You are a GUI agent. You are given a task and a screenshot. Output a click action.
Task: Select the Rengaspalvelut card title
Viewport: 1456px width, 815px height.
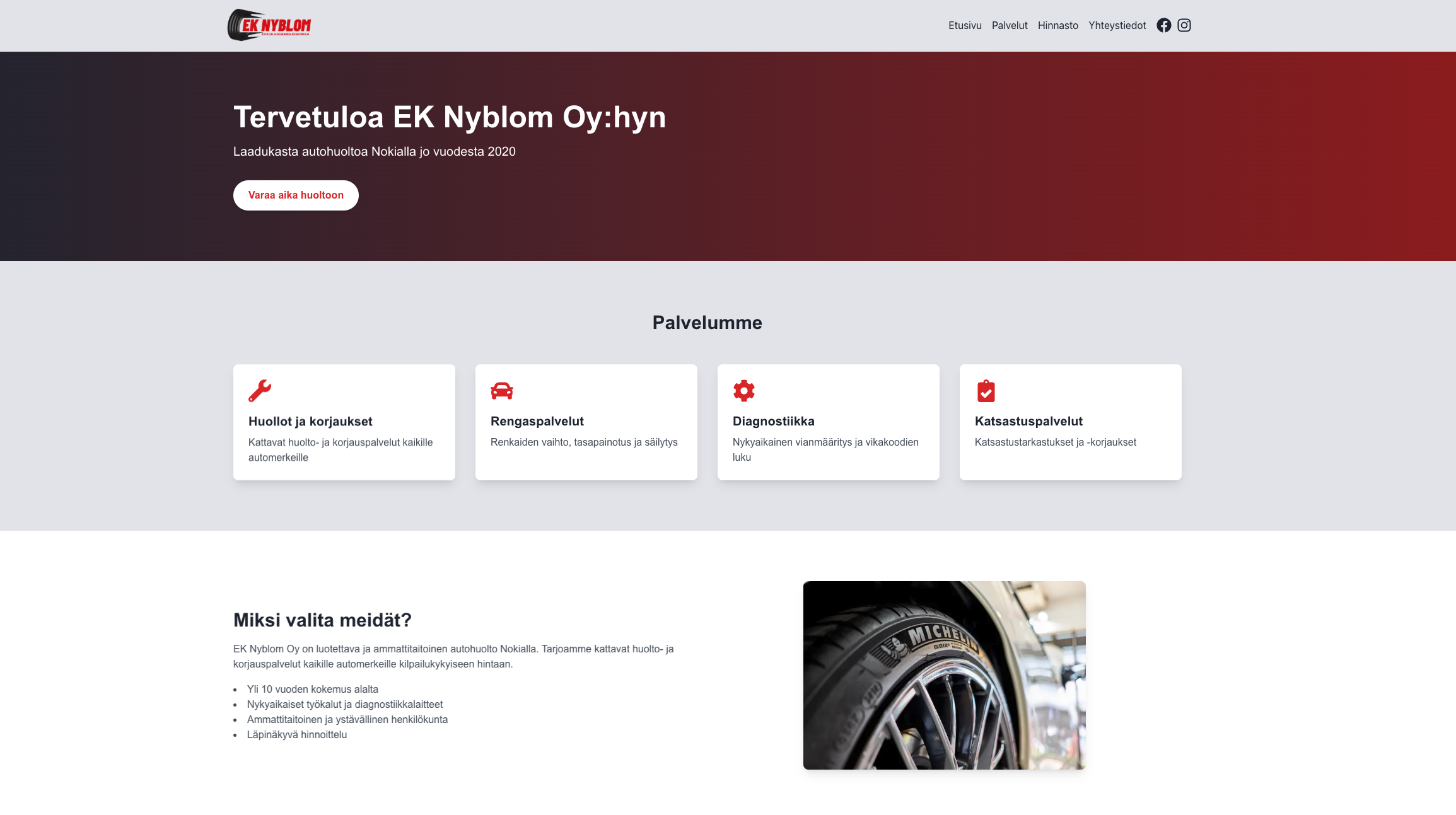click(x=537, y=422)
